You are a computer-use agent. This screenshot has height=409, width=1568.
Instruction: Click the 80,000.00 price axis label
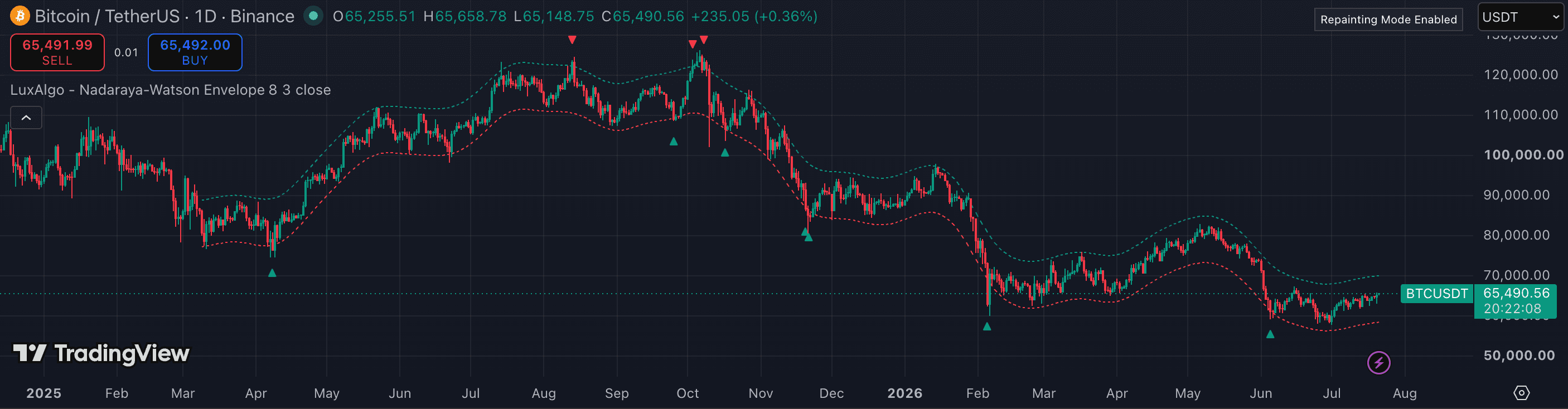(x=1516, y=235)
